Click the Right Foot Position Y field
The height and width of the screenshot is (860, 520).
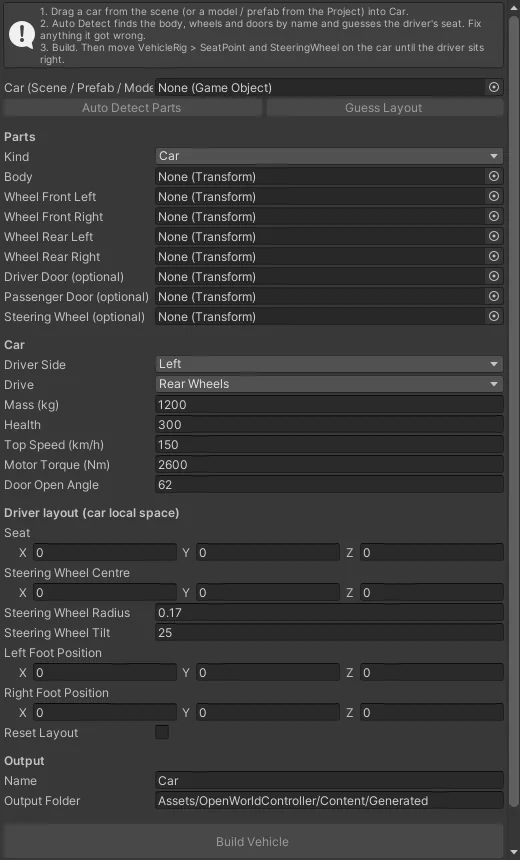(268, 712)
